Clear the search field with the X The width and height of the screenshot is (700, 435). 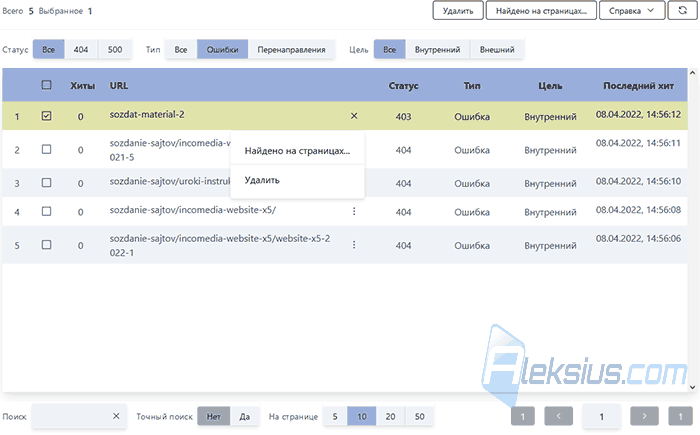(x=116, y=416)
